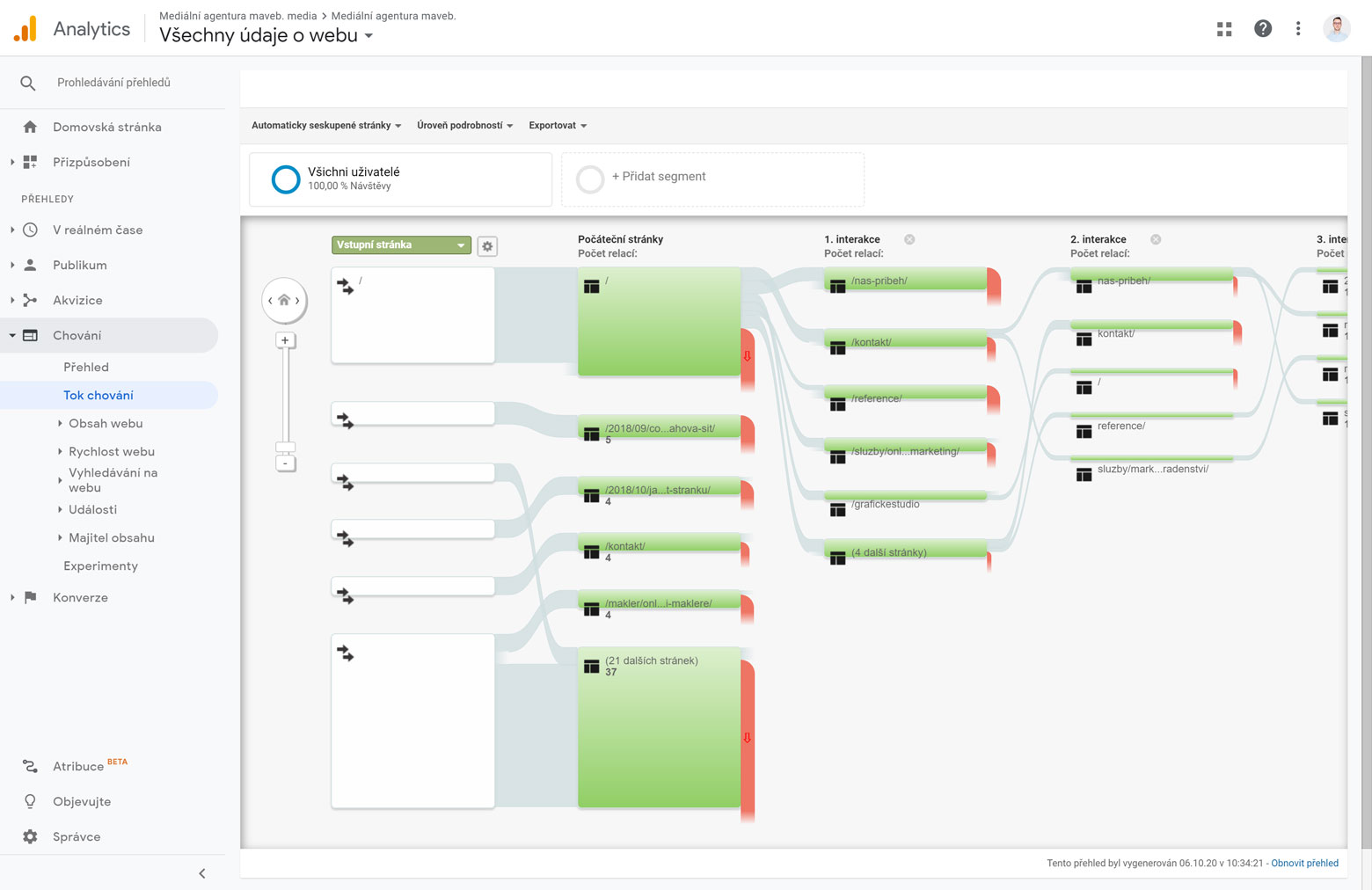Open the Publikum menu section
The width and height of the screenshot is (1372, 890).
(79, 265)
